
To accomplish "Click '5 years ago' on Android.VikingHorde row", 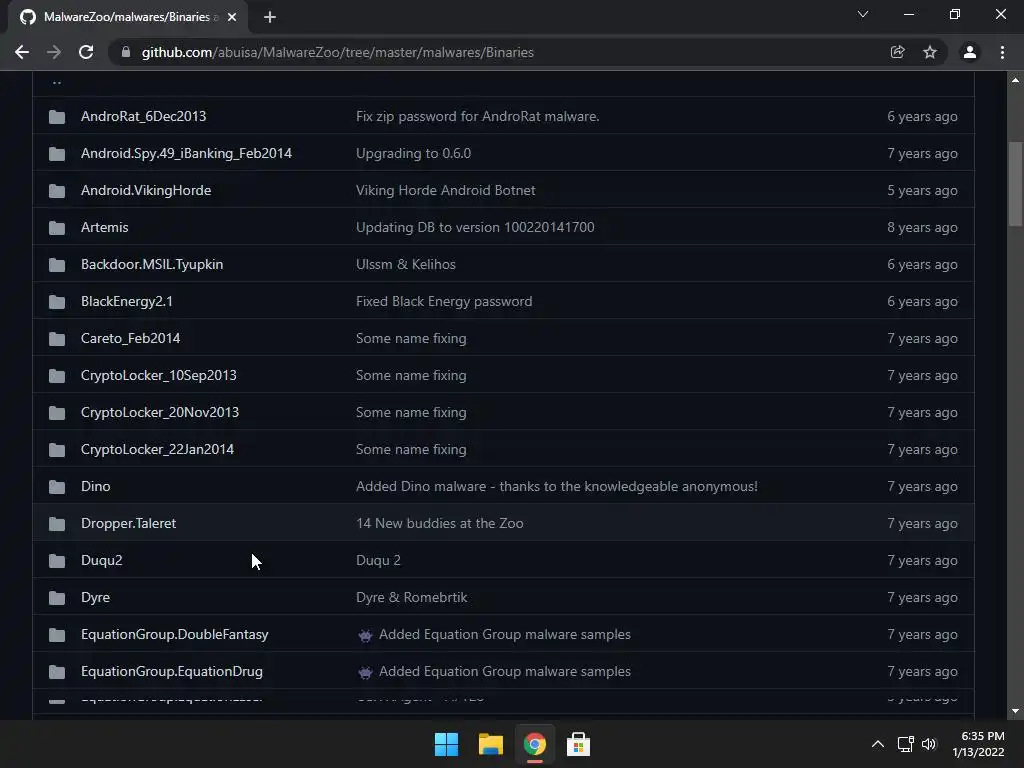I will (922, 190).
